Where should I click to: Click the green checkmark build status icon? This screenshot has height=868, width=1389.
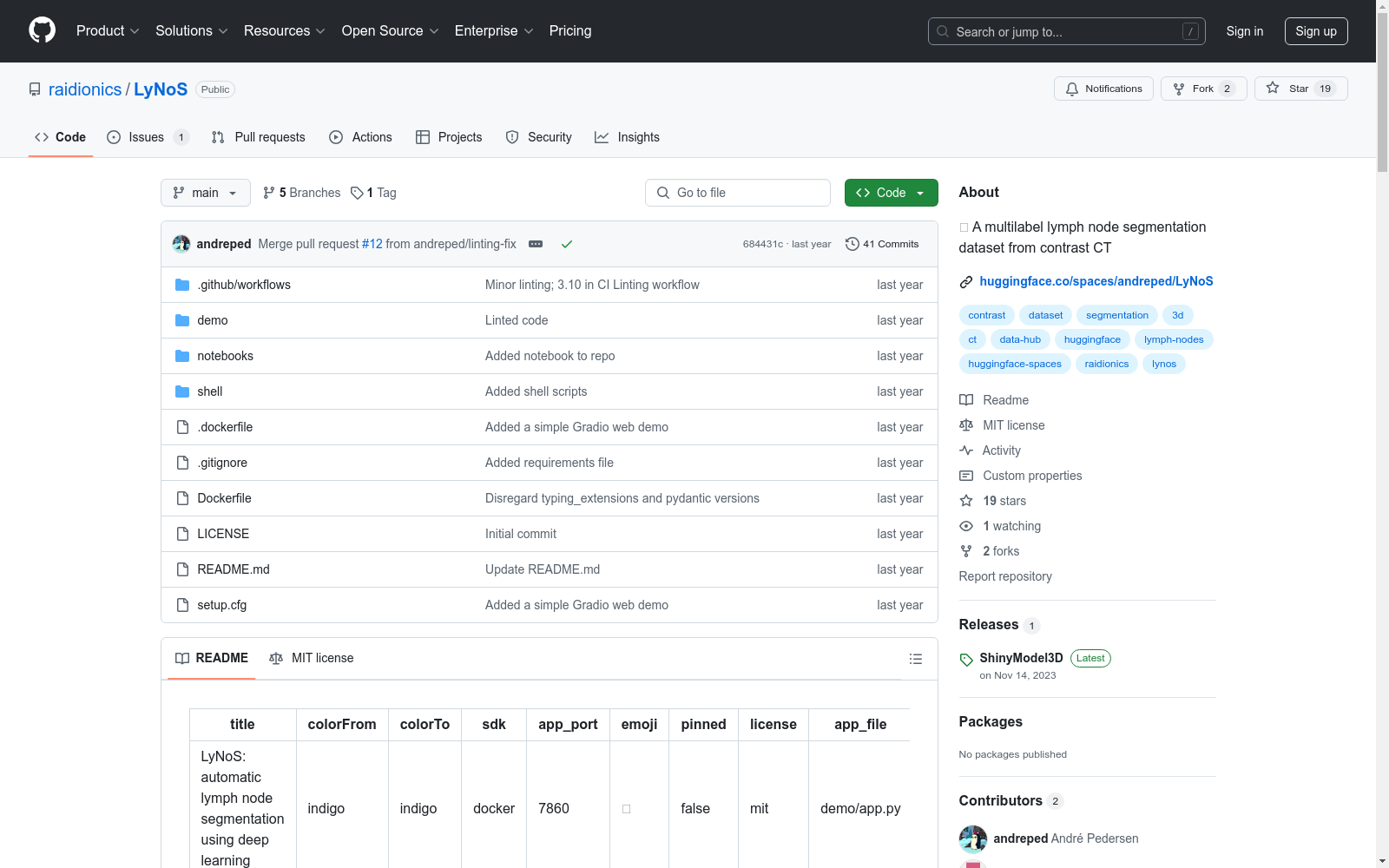(567, 244)
